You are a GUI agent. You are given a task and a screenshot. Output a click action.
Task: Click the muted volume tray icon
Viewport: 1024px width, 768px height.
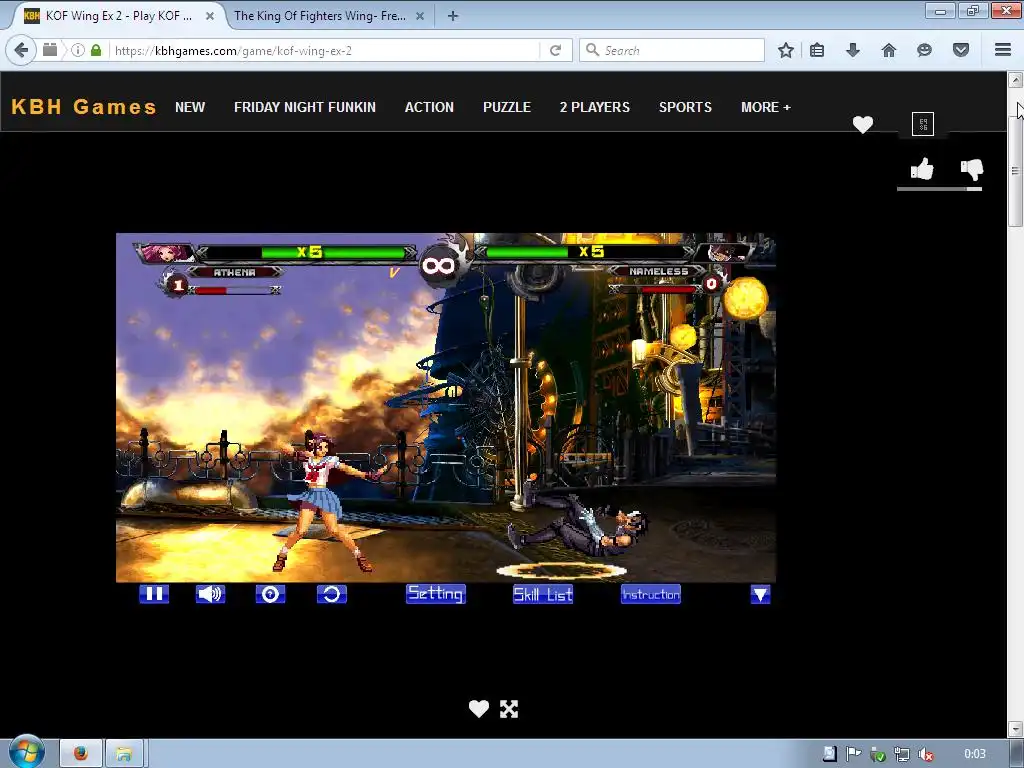coord(925,754)
